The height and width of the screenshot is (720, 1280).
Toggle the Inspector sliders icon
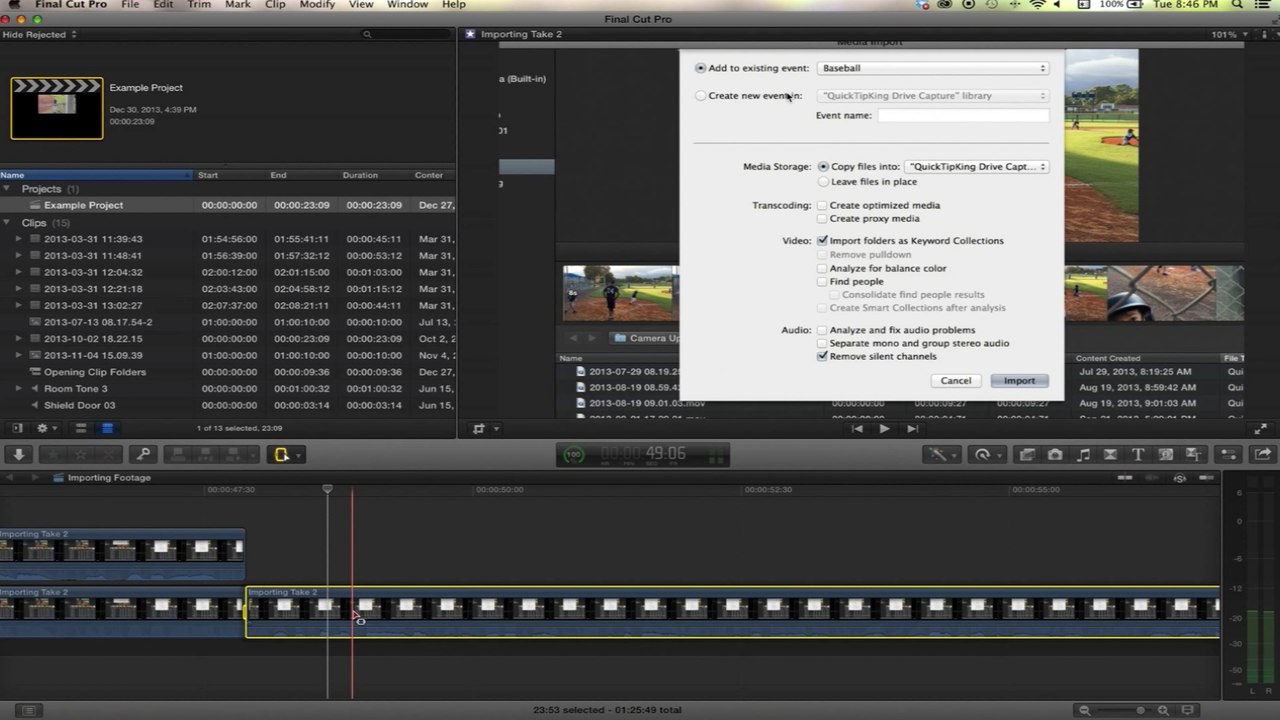pos(1230,454)
